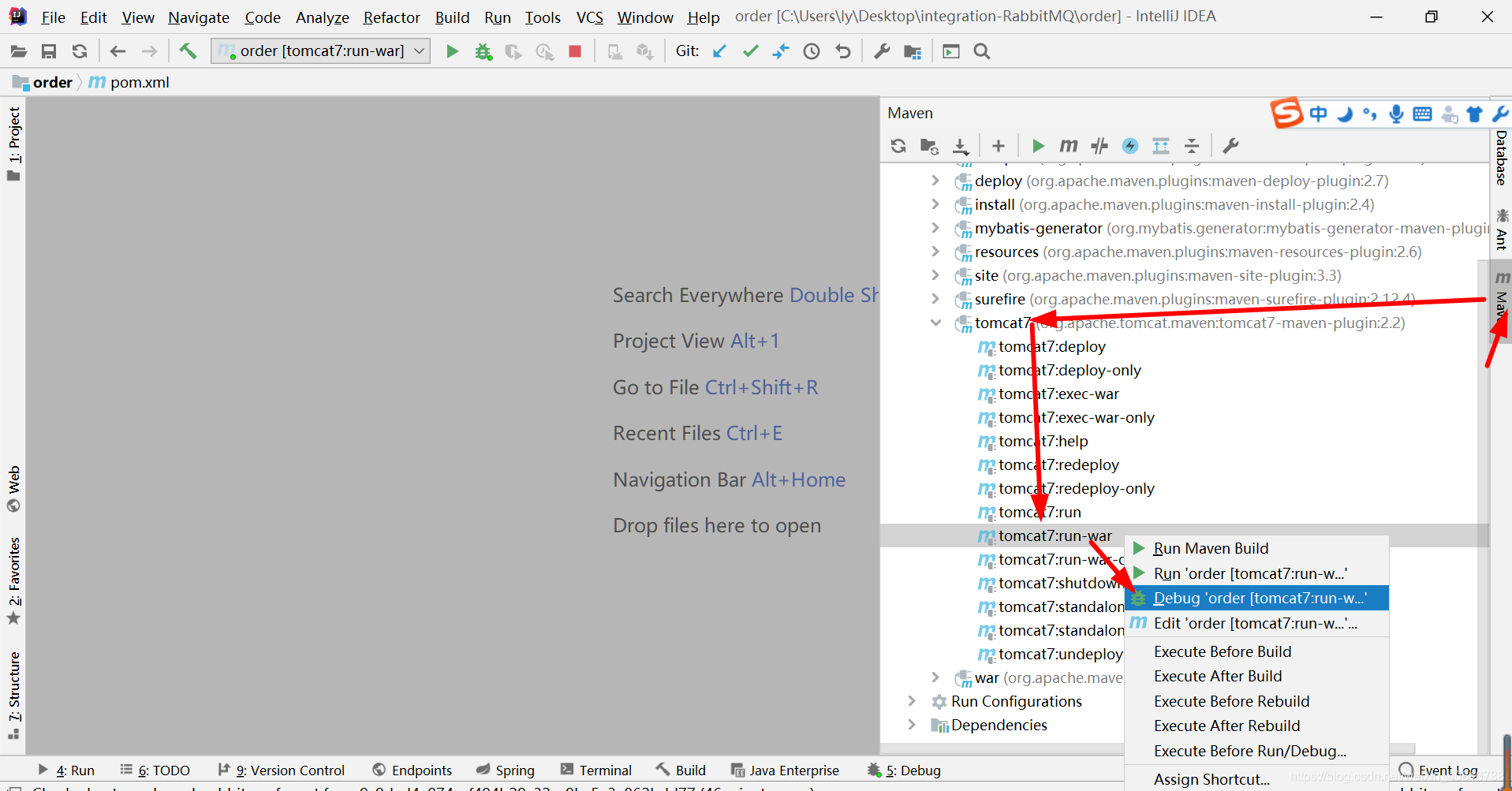
Task: Click the Back navigation arrow
Action: point(118,51)
